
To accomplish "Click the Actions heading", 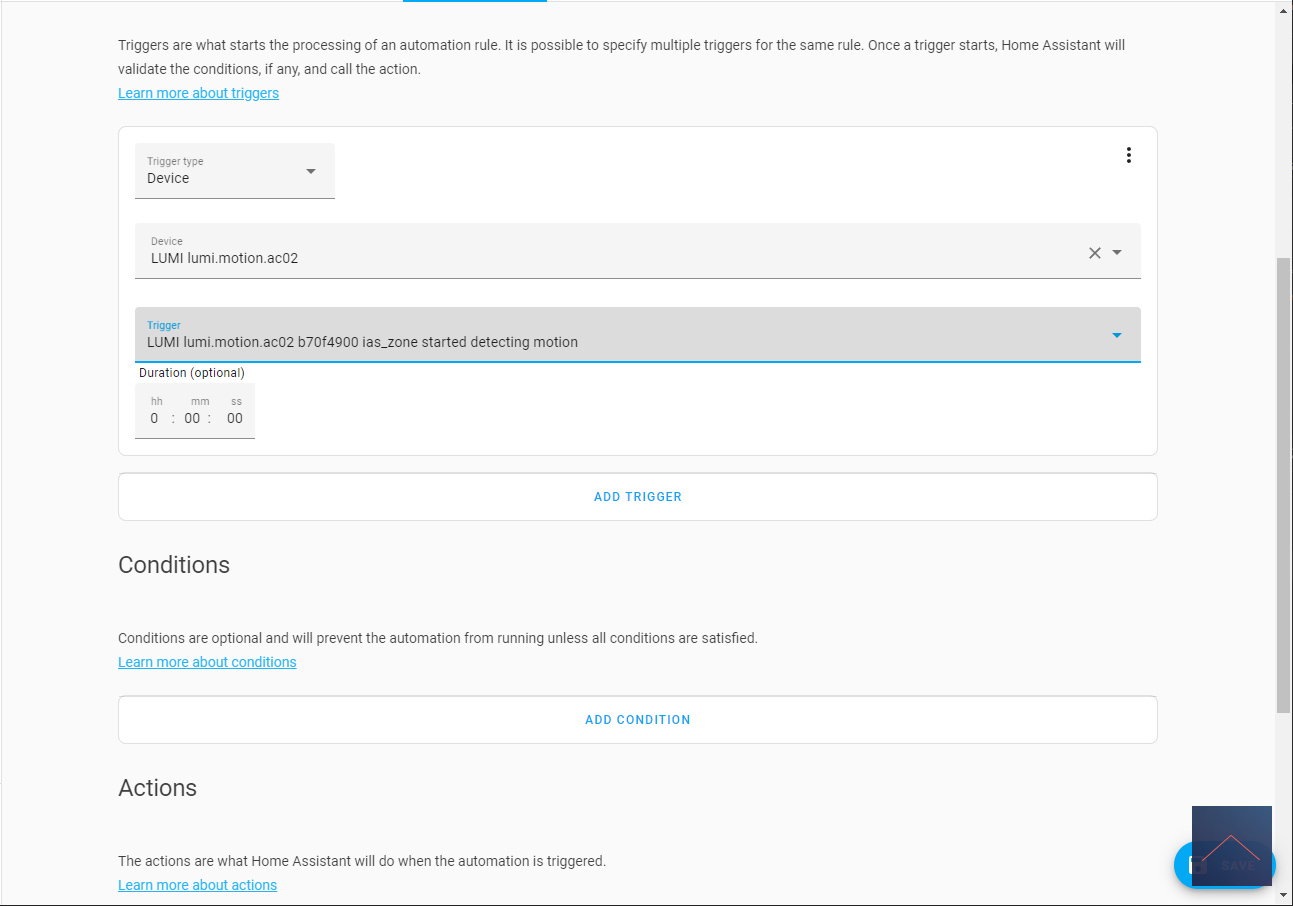I will [x=157, y=788].
